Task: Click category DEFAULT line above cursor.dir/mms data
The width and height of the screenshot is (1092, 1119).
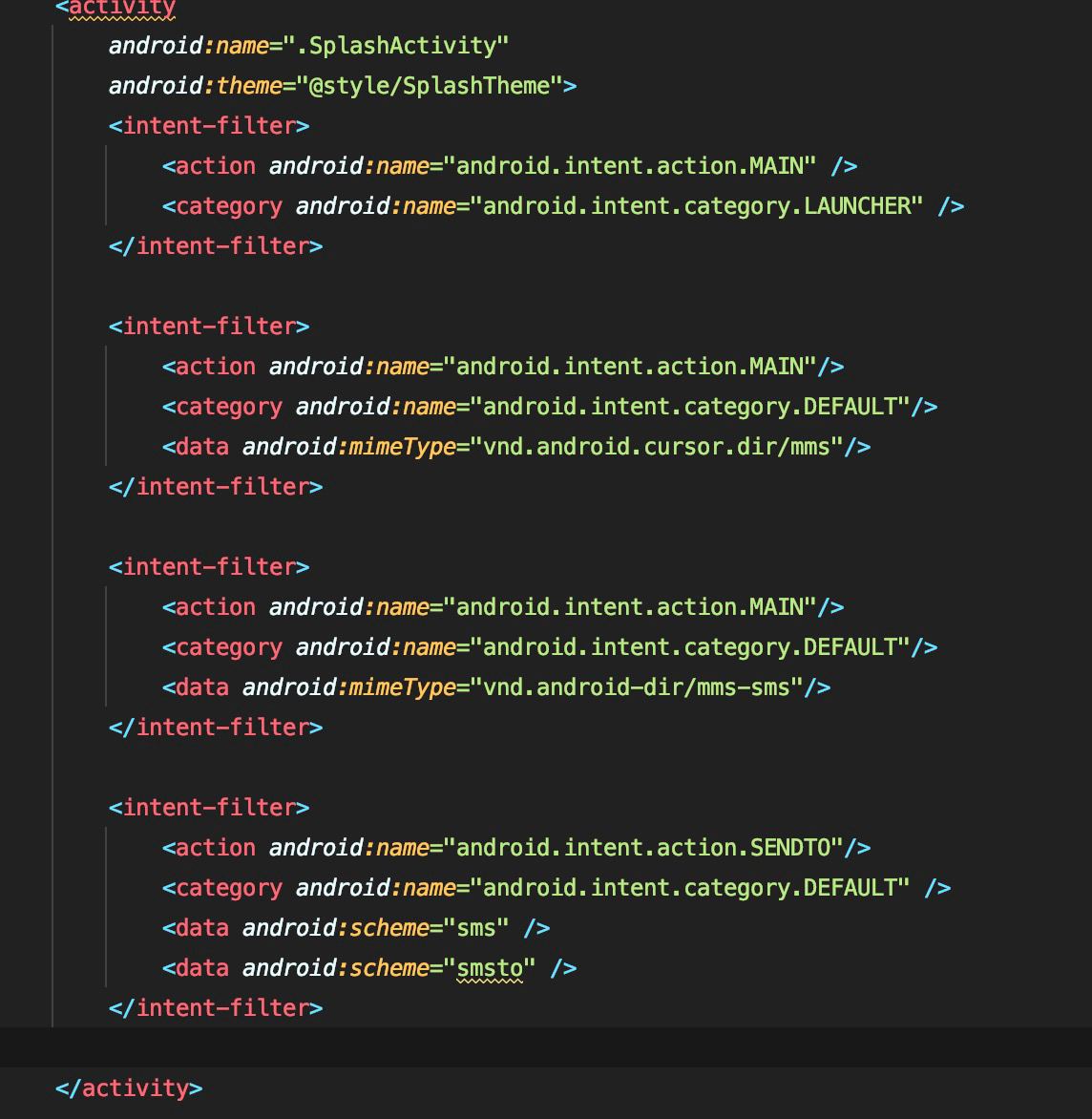Action: point(549,407)
